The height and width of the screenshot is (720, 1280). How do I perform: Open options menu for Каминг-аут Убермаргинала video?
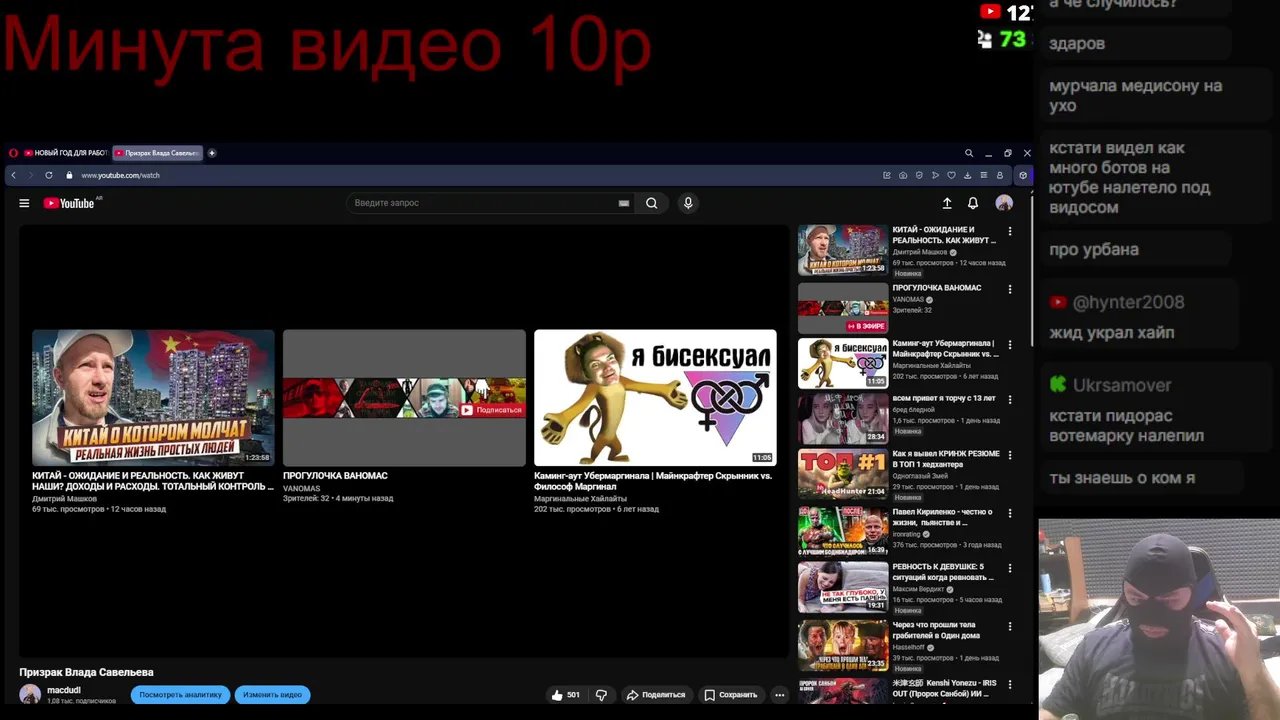1010,344
